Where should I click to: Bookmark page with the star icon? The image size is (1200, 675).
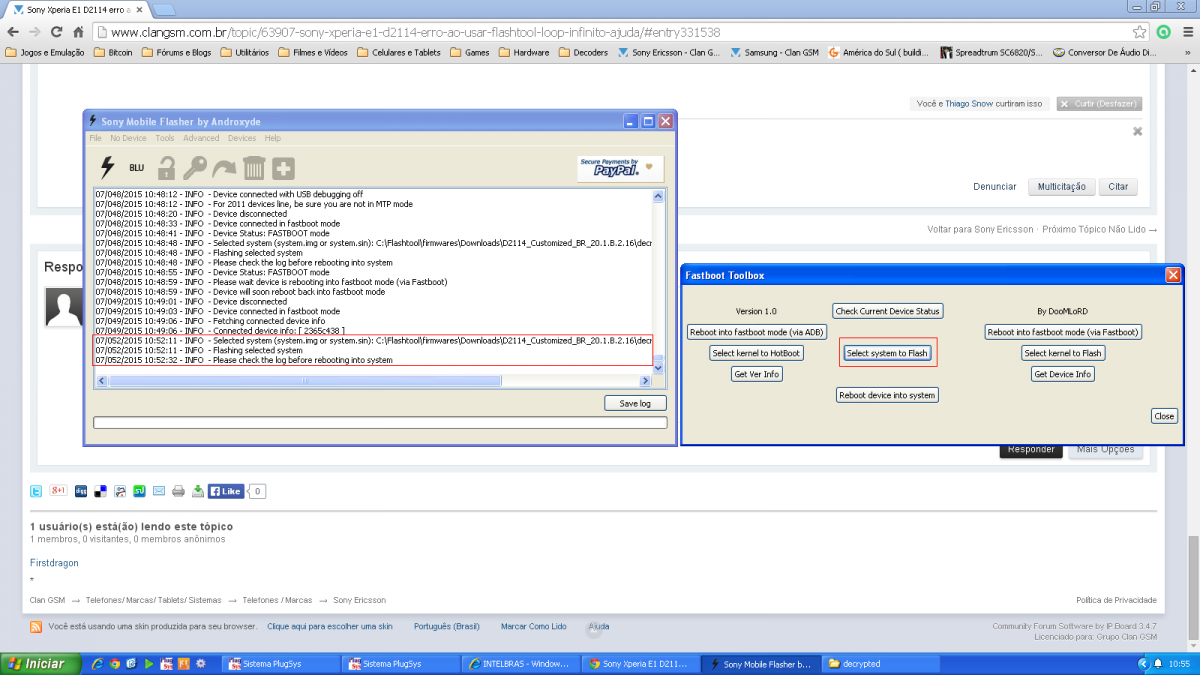pyautogui.click(x=1140, y=32)
